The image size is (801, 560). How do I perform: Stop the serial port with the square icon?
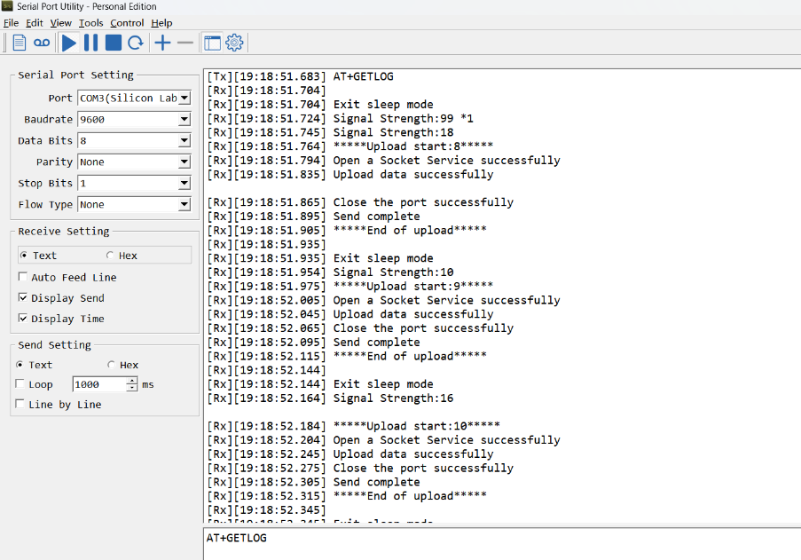[113, 43]
